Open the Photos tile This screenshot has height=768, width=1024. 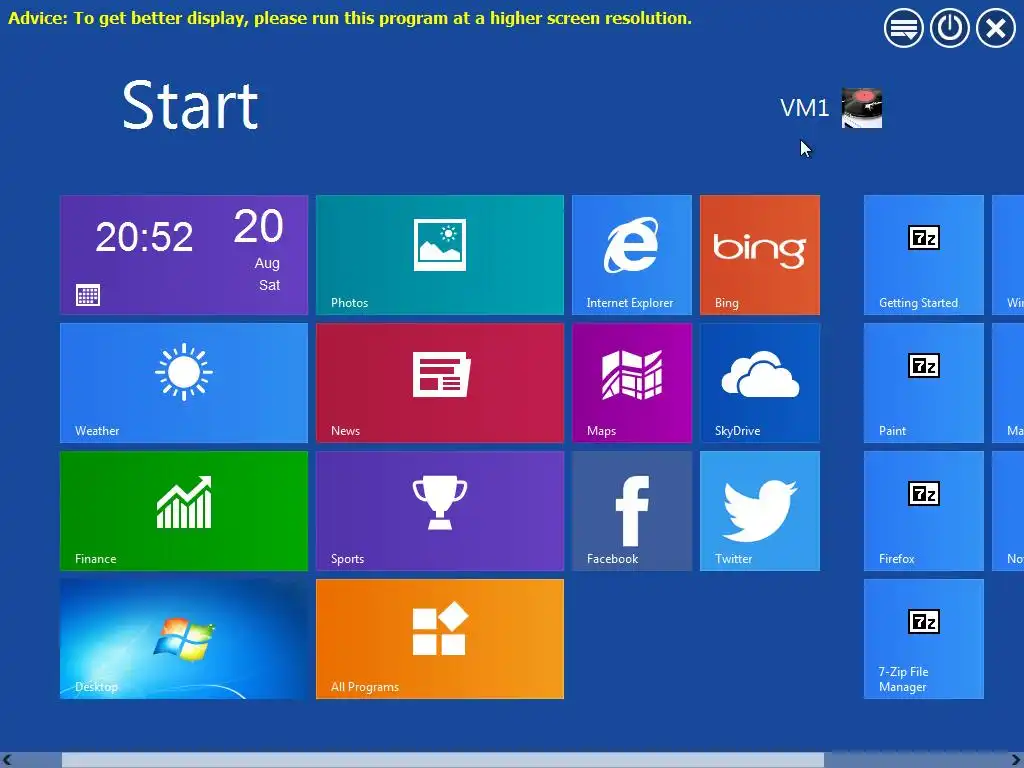(440, 255)
